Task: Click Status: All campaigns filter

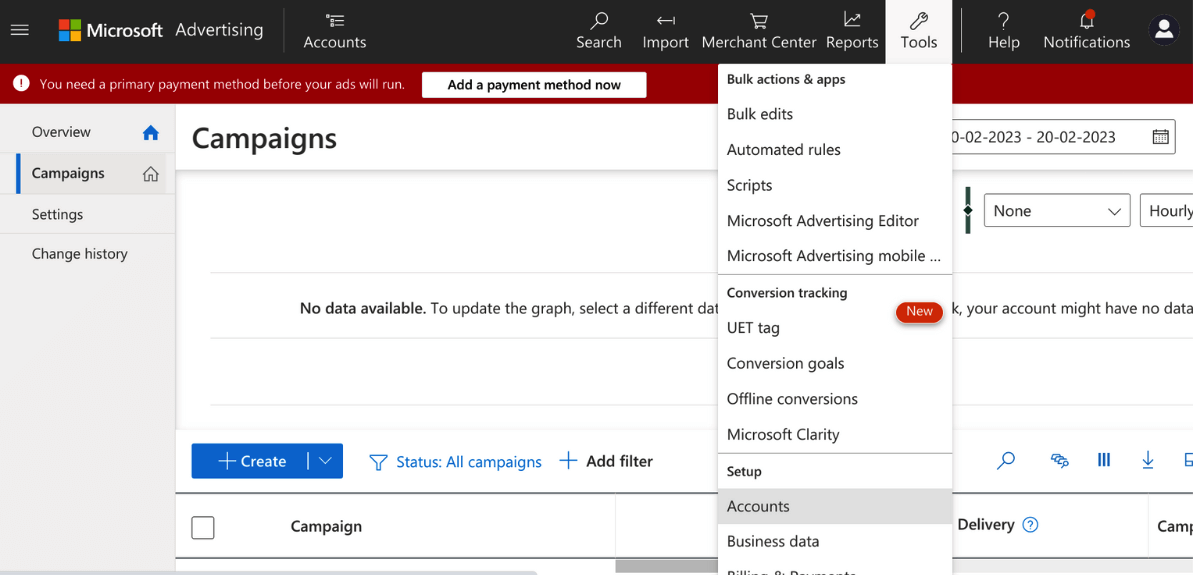Action: 469,462
